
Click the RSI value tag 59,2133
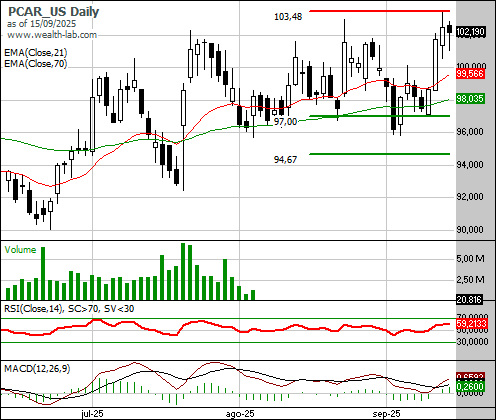click(472, 324)
